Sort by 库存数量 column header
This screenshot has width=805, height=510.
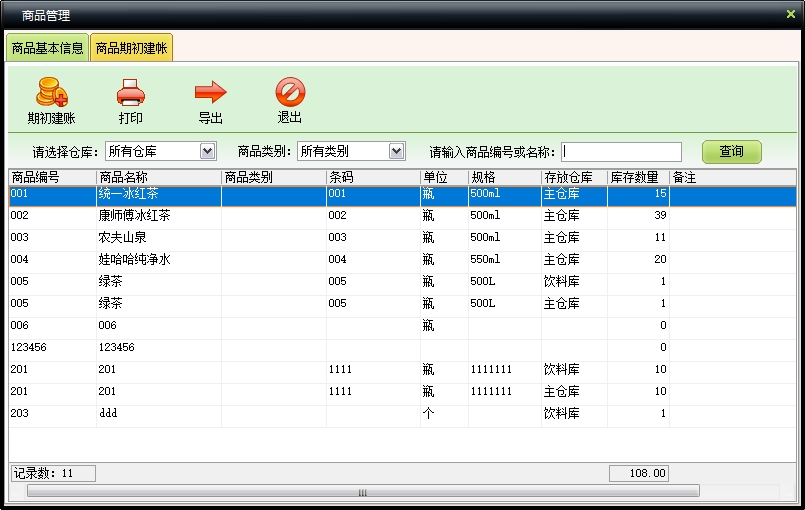pyautogui.click(x=637, y=177)
